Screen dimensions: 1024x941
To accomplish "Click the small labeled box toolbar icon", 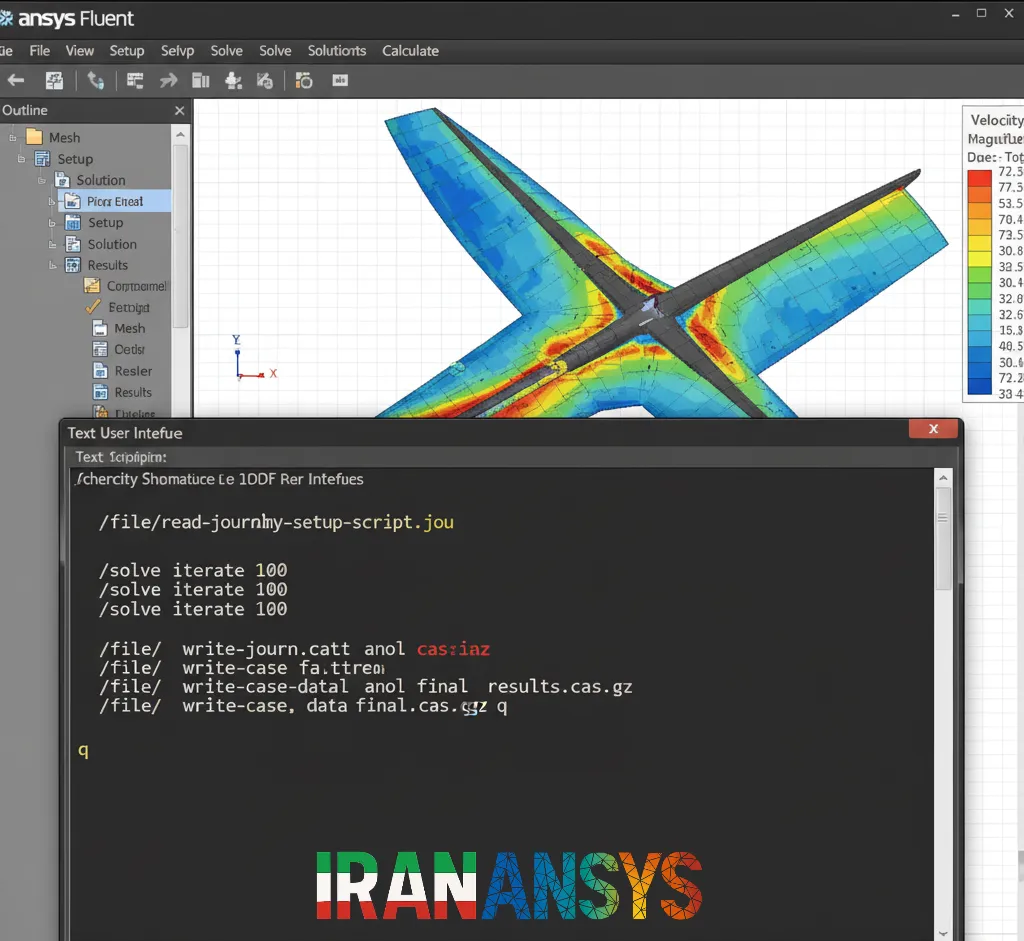I will (x=340, y=80).
